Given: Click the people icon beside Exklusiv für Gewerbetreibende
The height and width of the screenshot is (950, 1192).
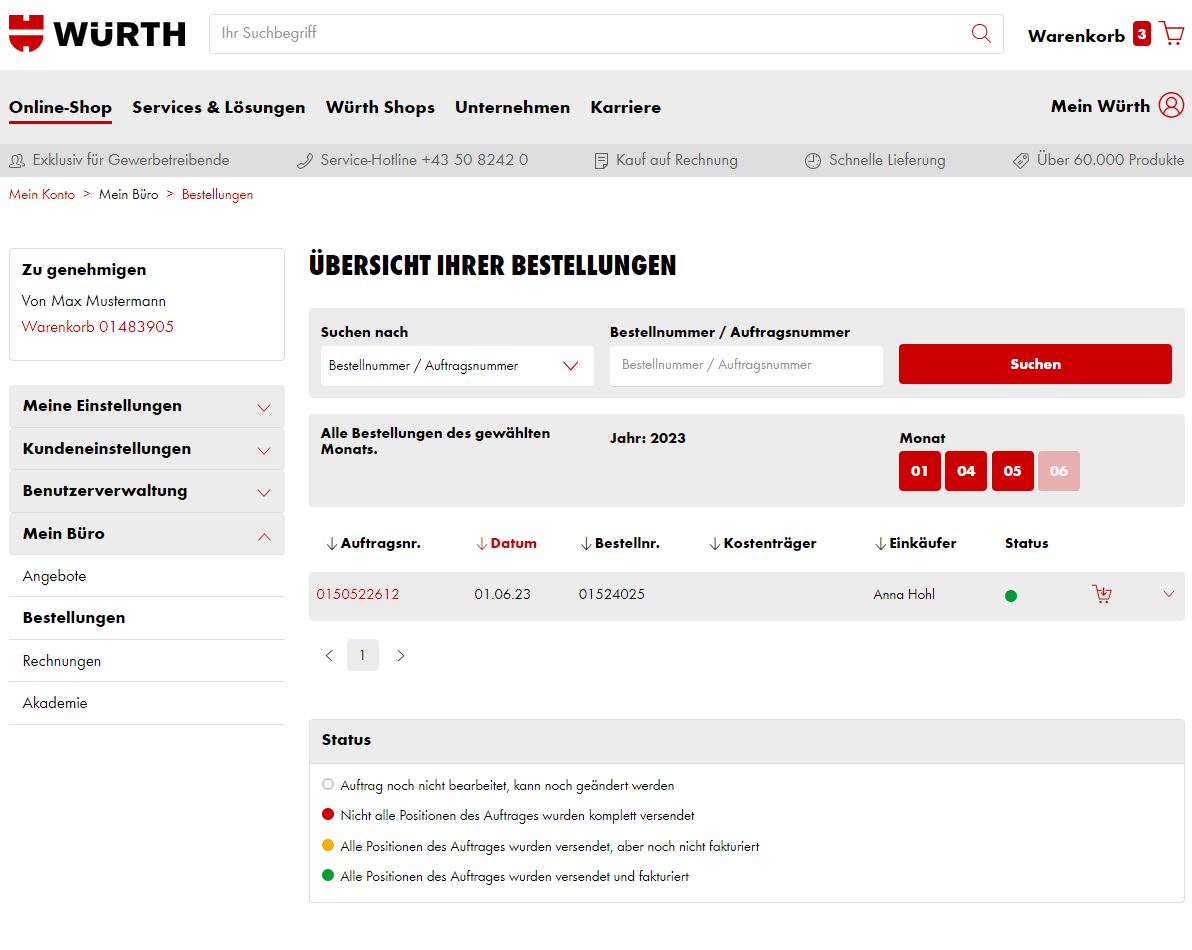Looking at the screenshot, I should [x=17, y=160].
